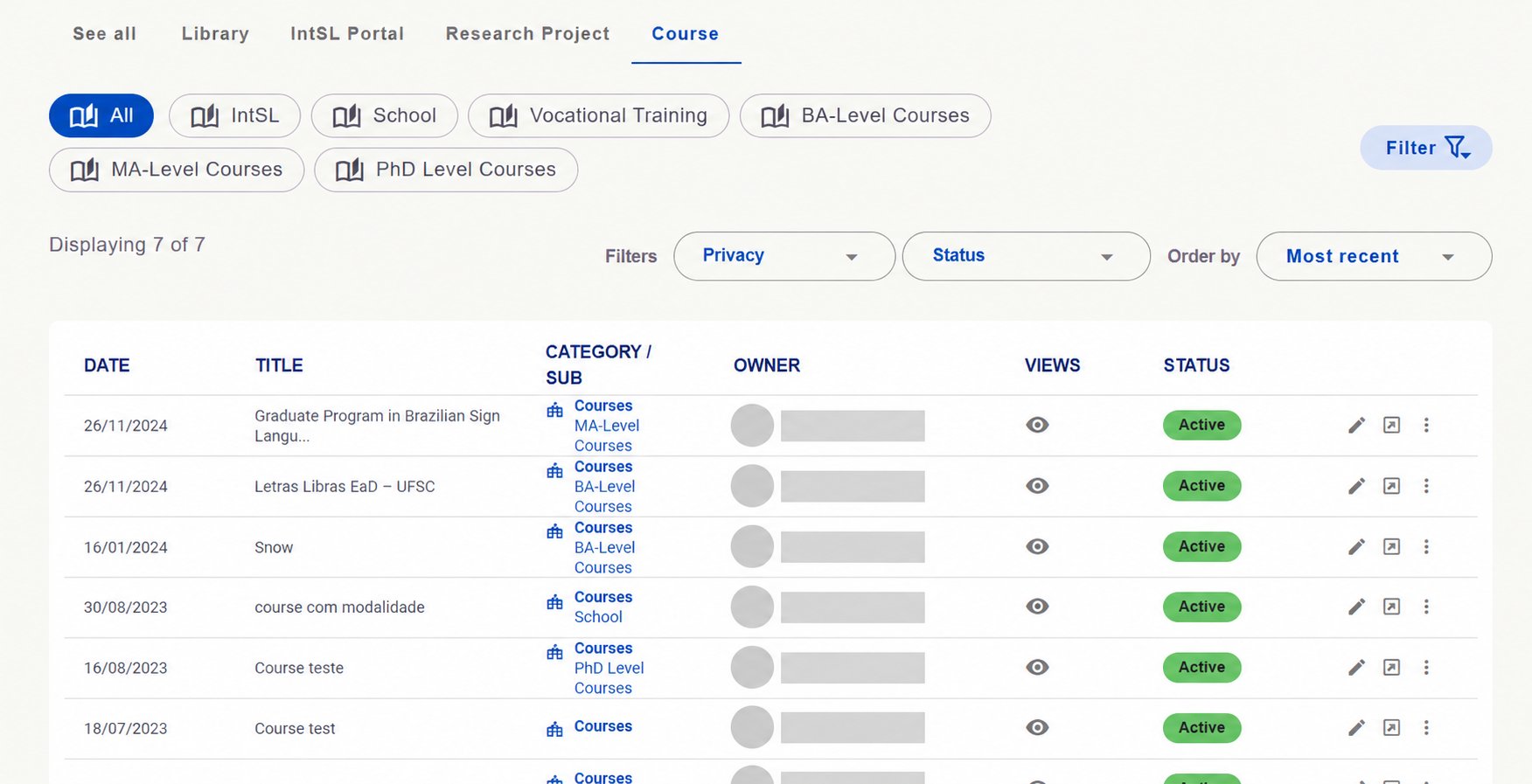Image resolution: width=1532 pixels, height=784 pixels.
Task: Select the School category chip
Action: click(x=384, y=115)
